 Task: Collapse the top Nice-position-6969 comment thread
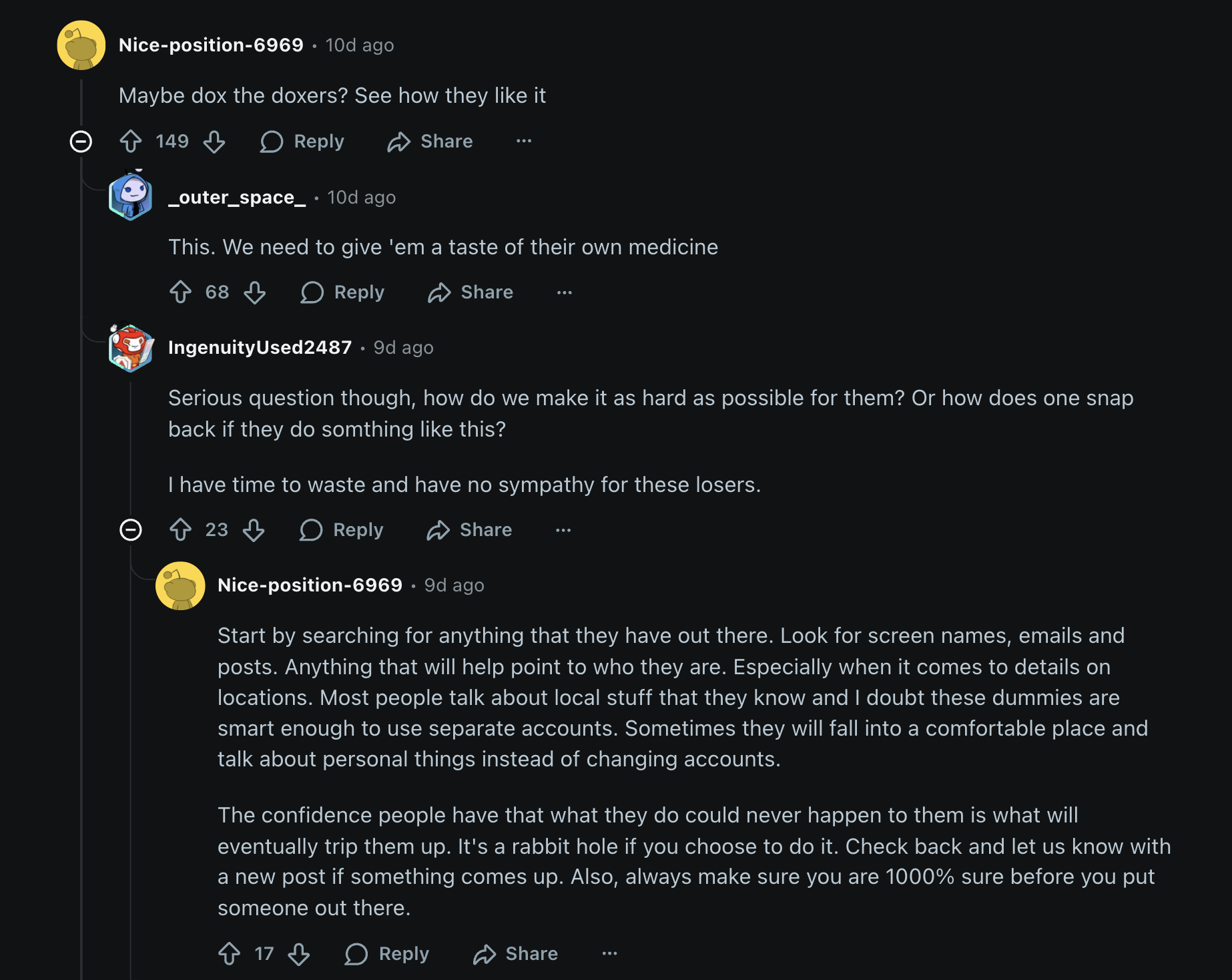(81, 142)
